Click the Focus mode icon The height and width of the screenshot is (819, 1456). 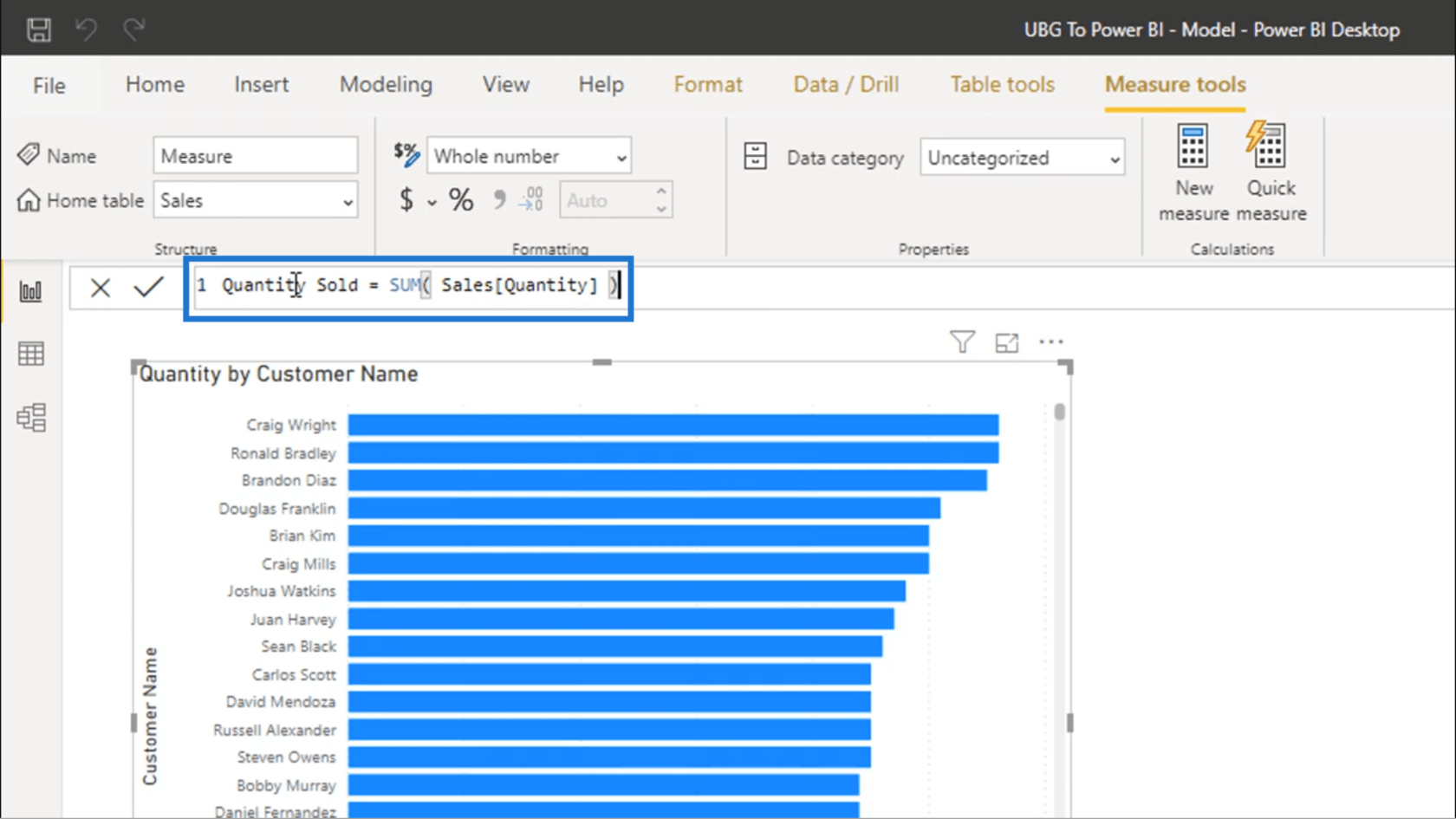pyautogui.click(x=1006, y=342)
